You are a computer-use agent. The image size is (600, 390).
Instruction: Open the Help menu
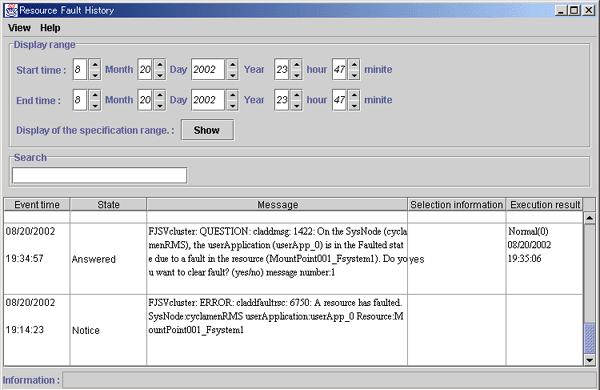[50, 28]
